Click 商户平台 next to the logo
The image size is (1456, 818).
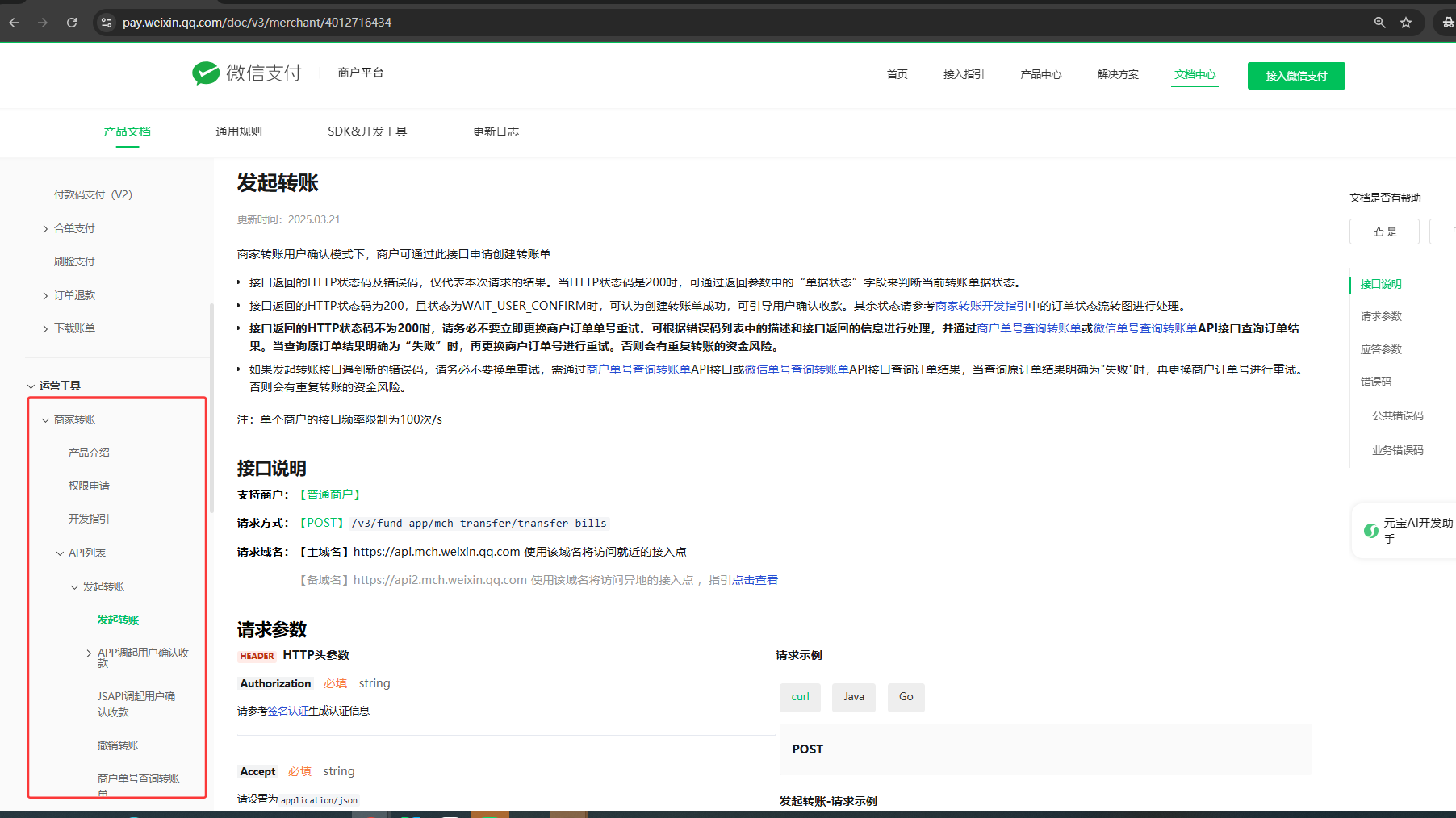click(361, 73)
